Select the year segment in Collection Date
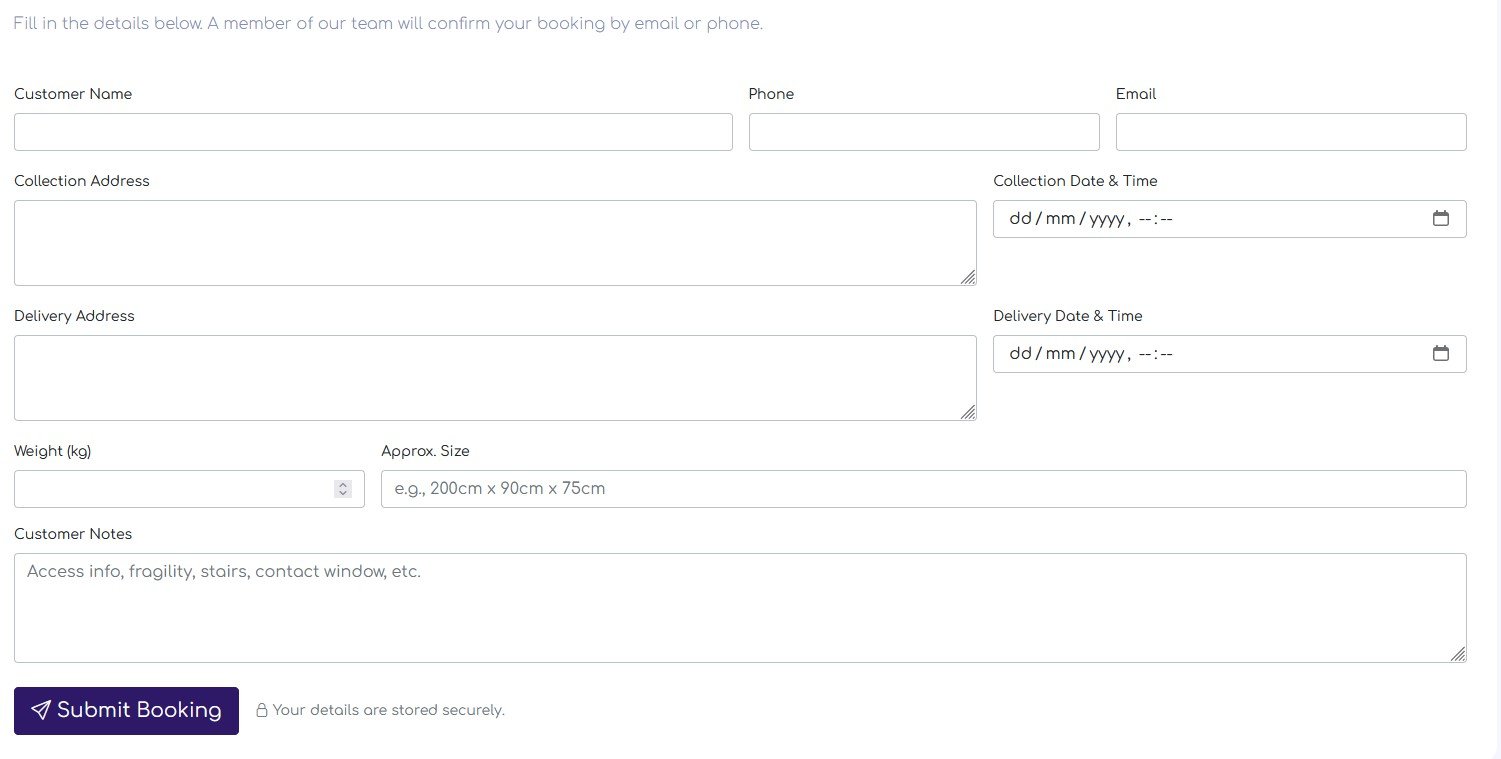 (x=1106, y=219)
